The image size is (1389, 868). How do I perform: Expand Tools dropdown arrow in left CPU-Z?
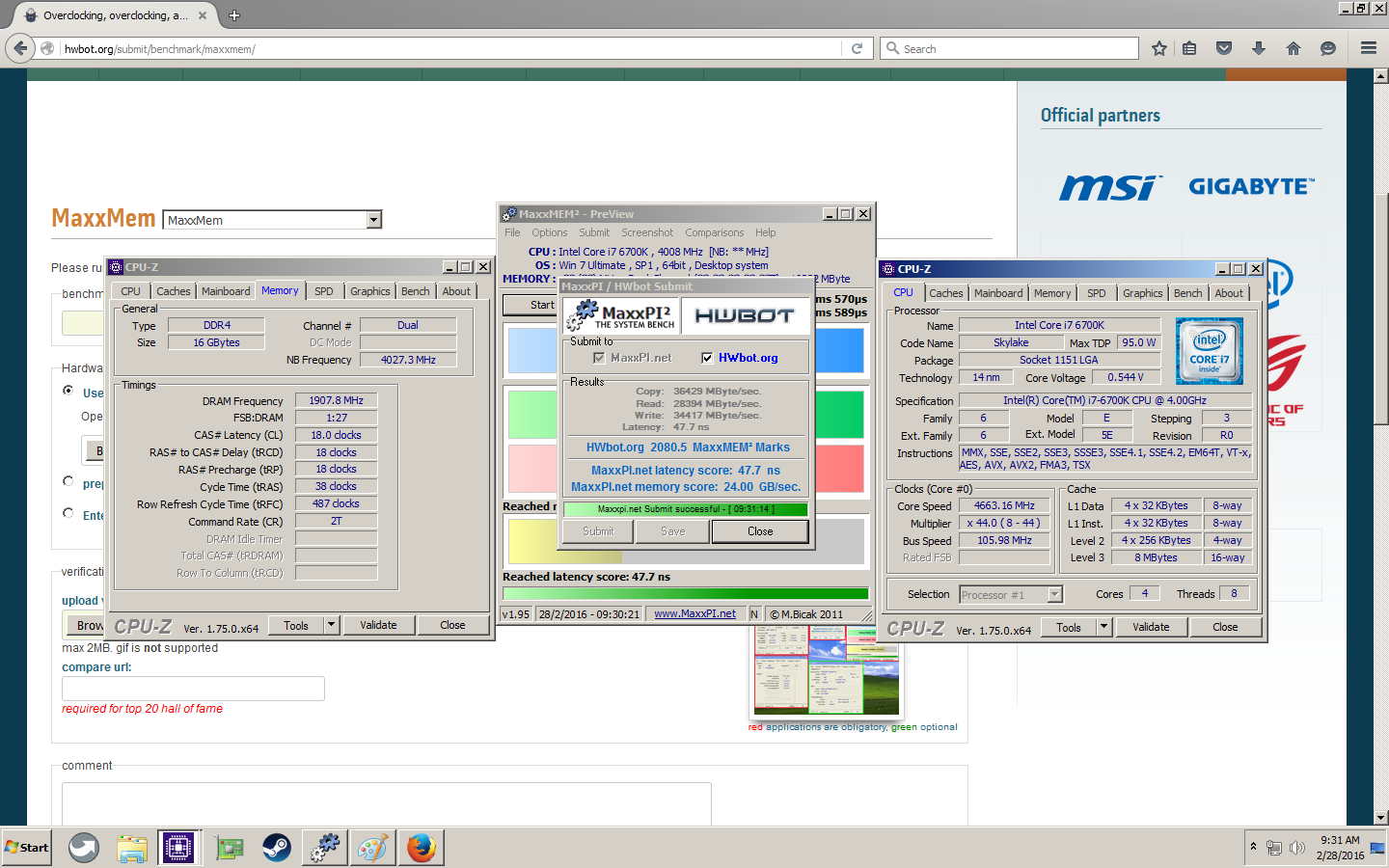[331, 625]
